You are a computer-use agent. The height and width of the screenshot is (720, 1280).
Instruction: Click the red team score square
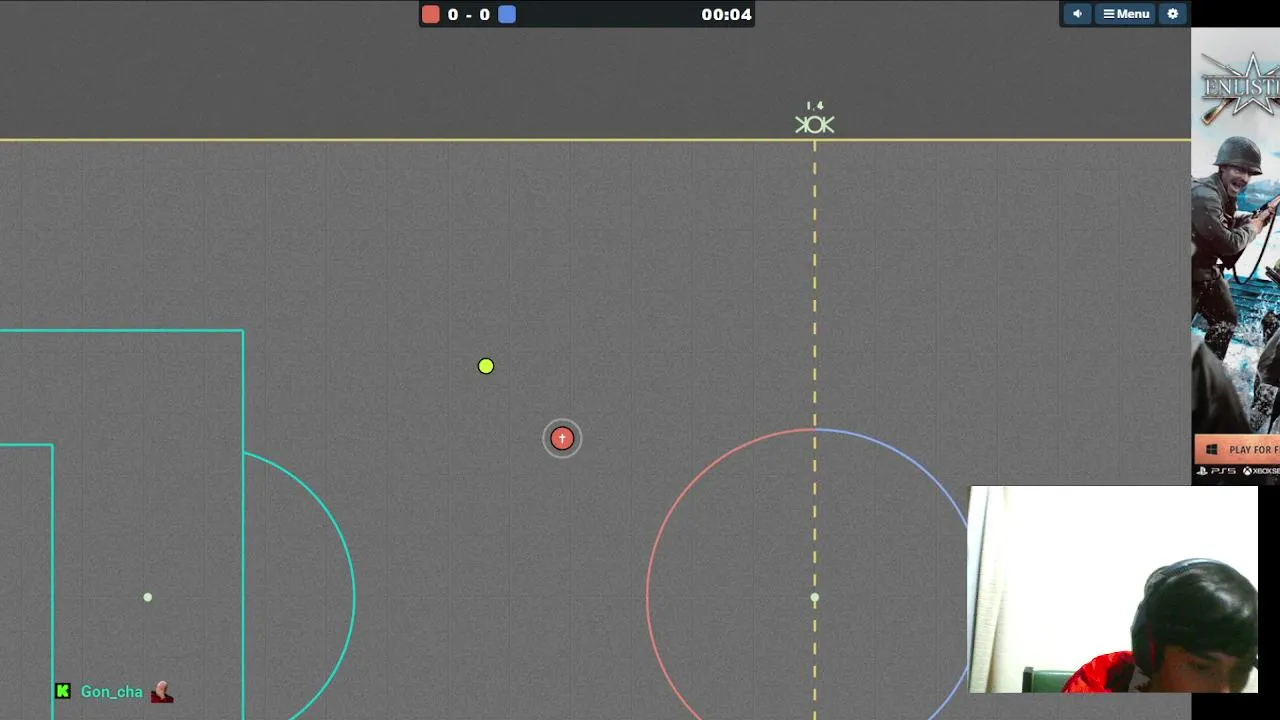click(431, 14)
